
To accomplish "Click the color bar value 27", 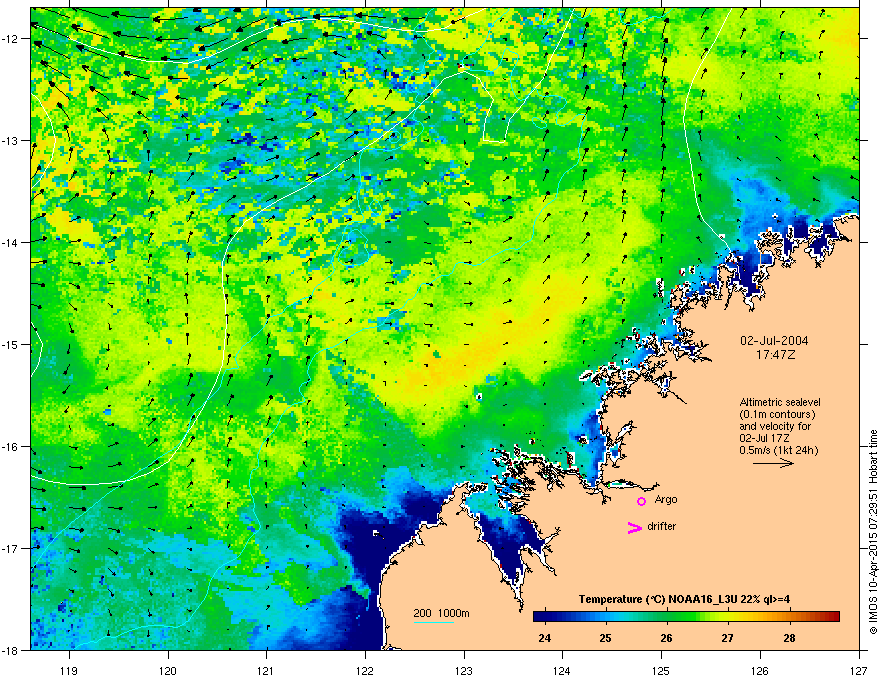I will click(727, 638).
